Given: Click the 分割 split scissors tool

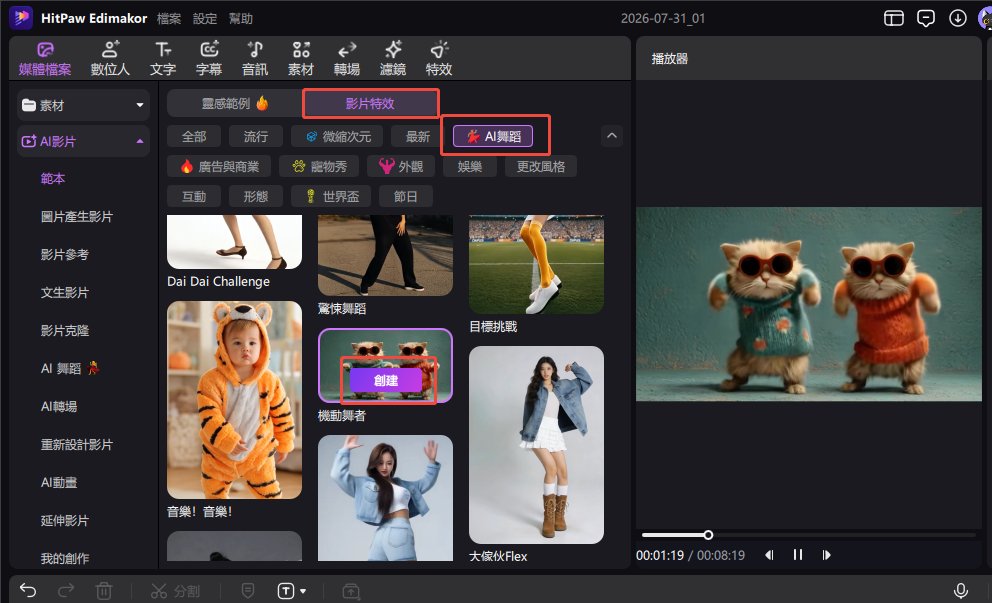Looking at the screenshot, I should [175, 591].
